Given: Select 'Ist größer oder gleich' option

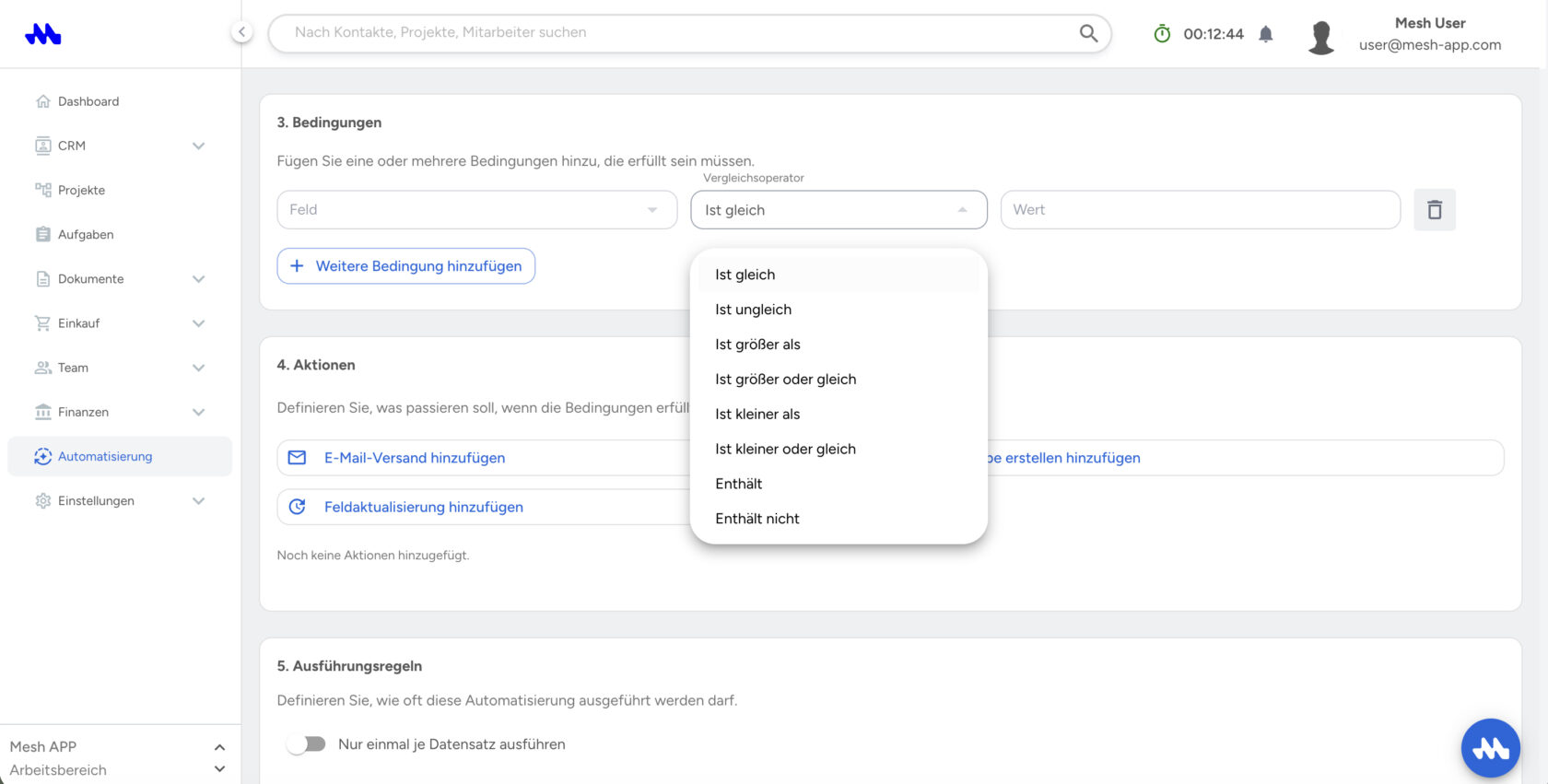Looking at the screenshot, I should pos(838,380).
